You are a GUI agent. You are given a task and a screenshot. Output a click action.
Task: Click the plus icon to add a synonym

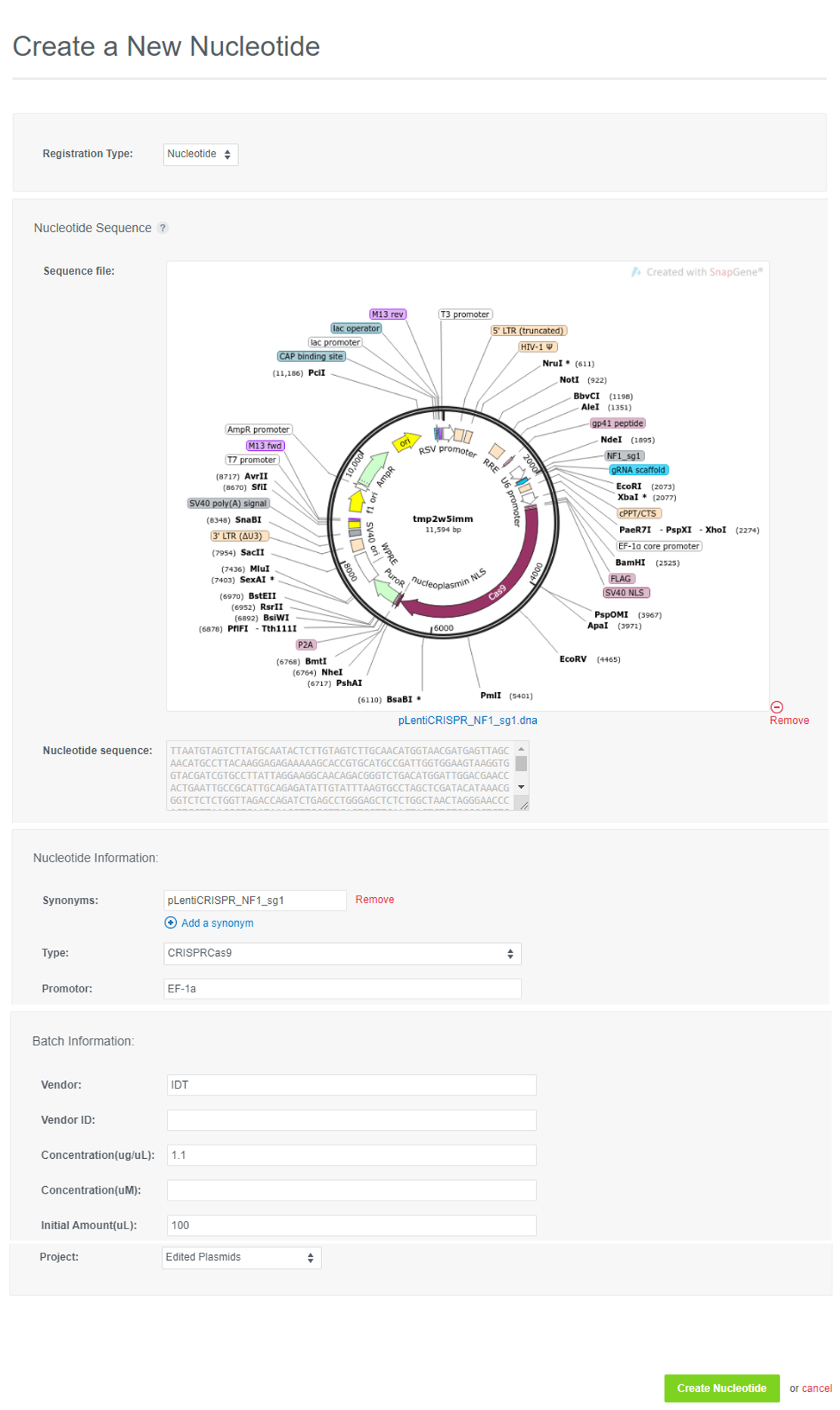point(171,923)
